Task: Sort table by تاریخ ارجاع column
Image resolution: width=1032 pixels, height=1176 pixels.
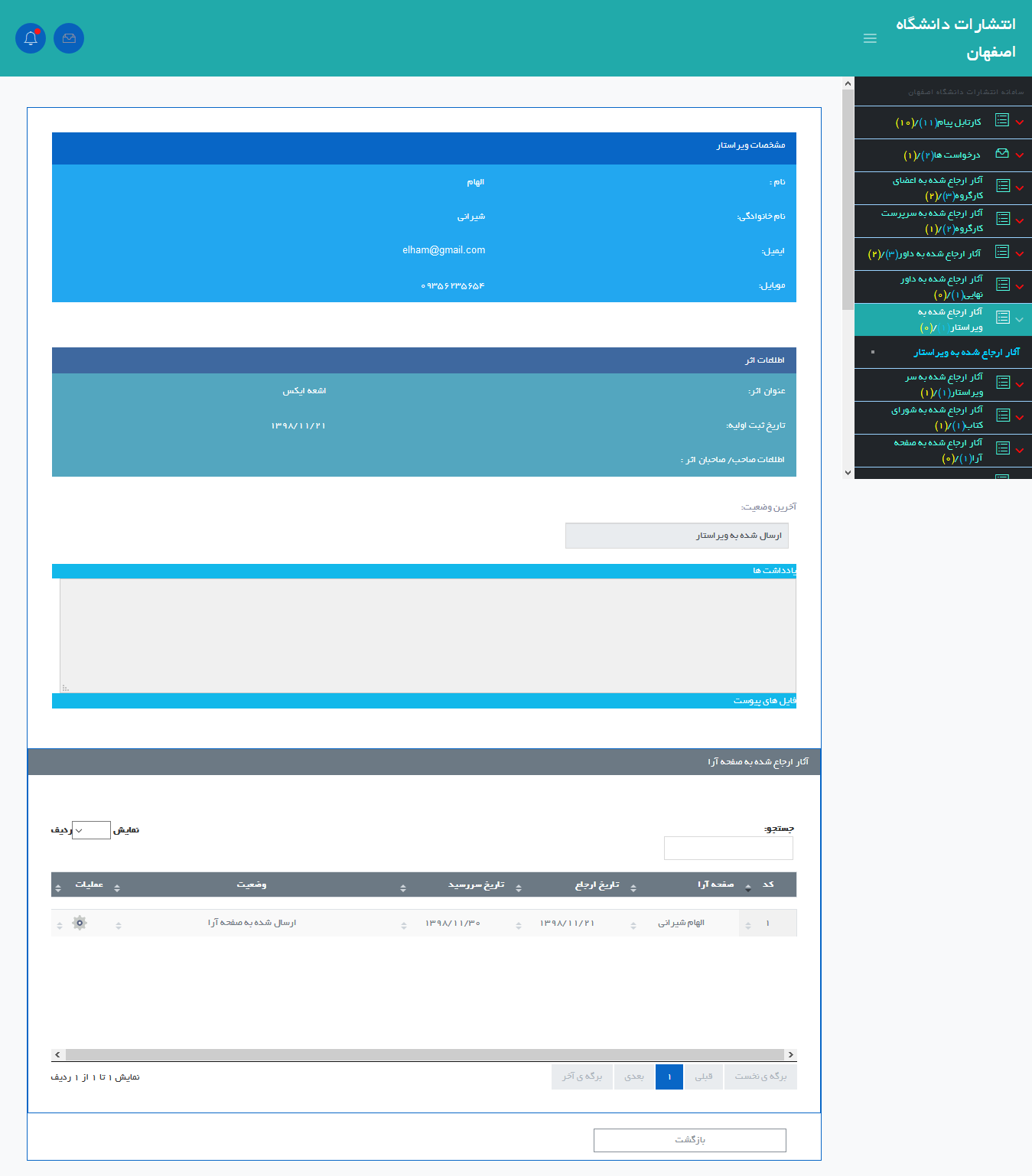Action: pyautogui.click(x=597, y=884)
